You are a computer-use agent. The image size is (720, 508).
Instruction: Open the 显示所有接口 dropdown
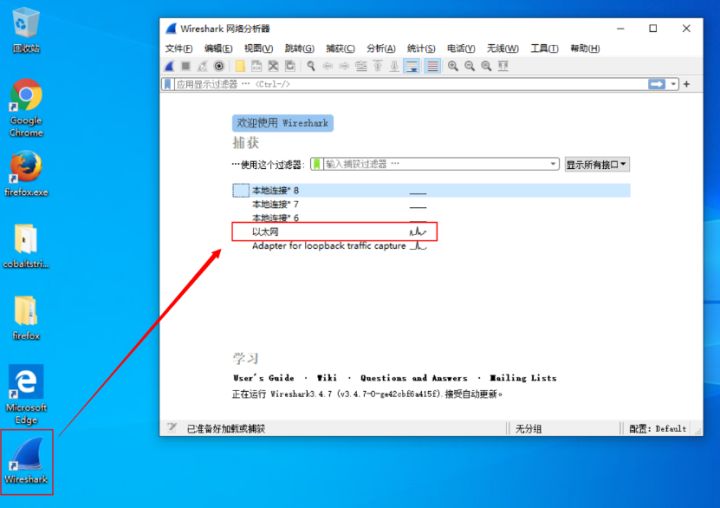[x=597, y=164]
